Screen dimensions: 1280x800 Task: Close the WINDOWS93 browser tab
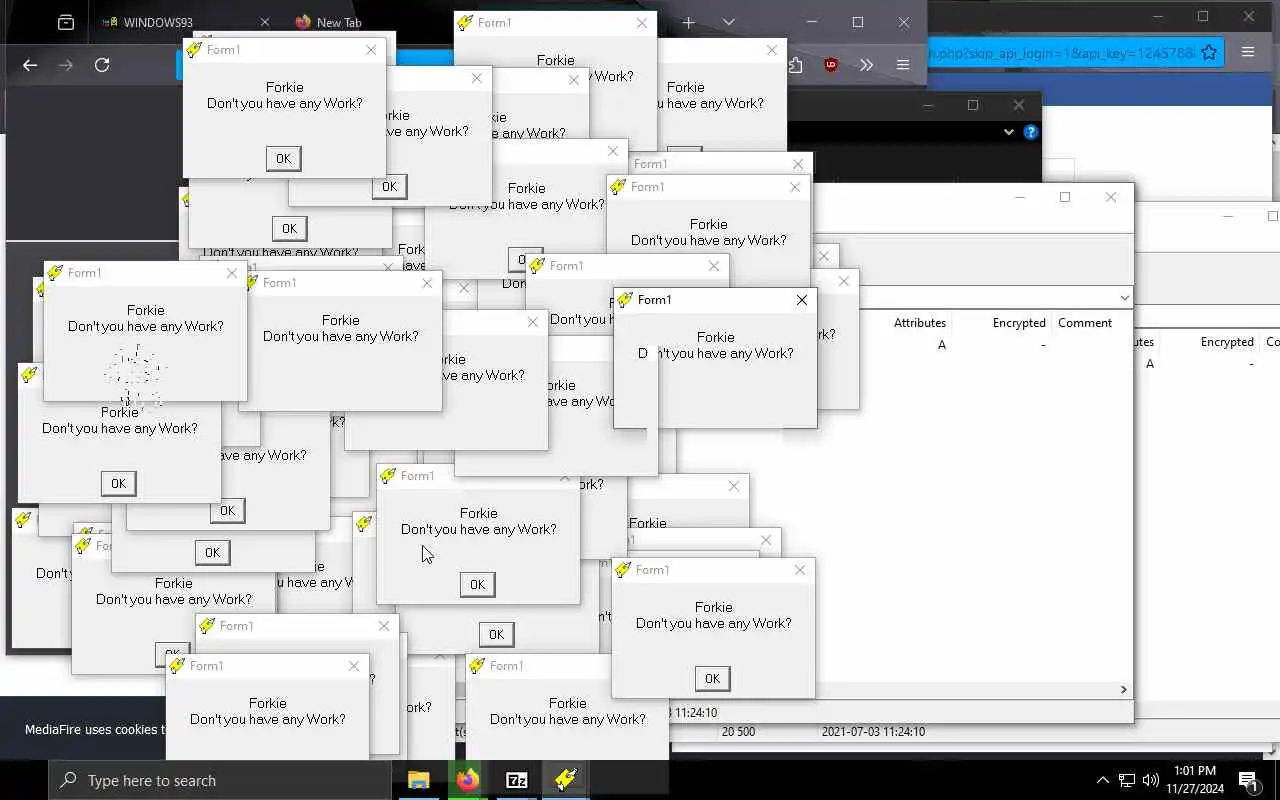point(265,22)
